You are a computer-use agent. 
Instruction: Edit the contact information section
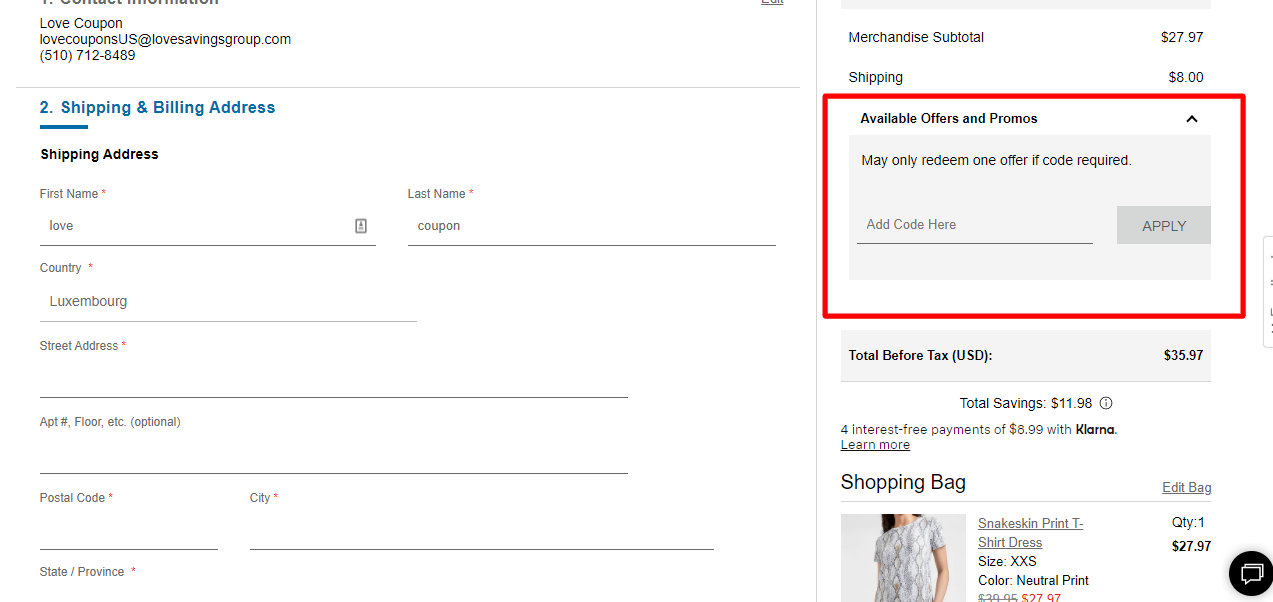[x=772, y=2]
